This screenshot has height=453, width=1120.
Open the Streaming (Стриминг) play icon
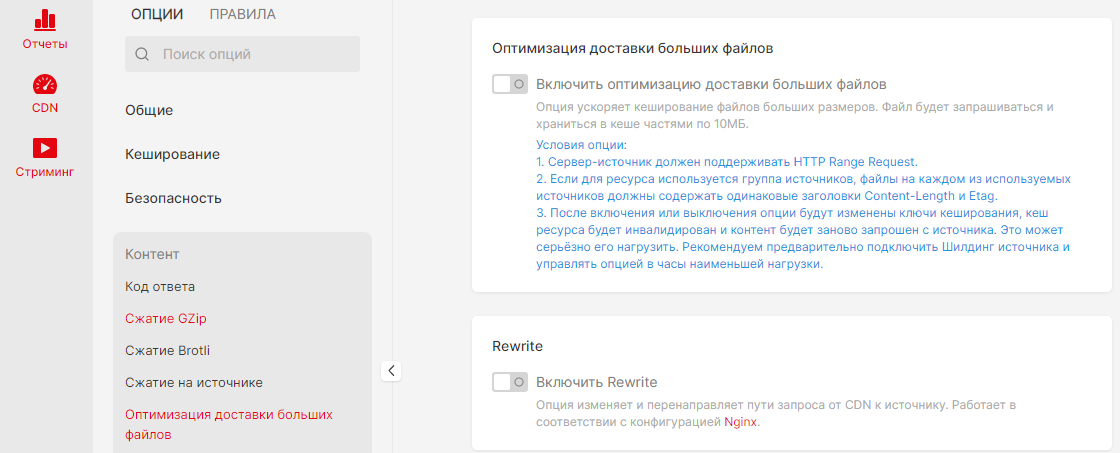click(x=45, y=148)
